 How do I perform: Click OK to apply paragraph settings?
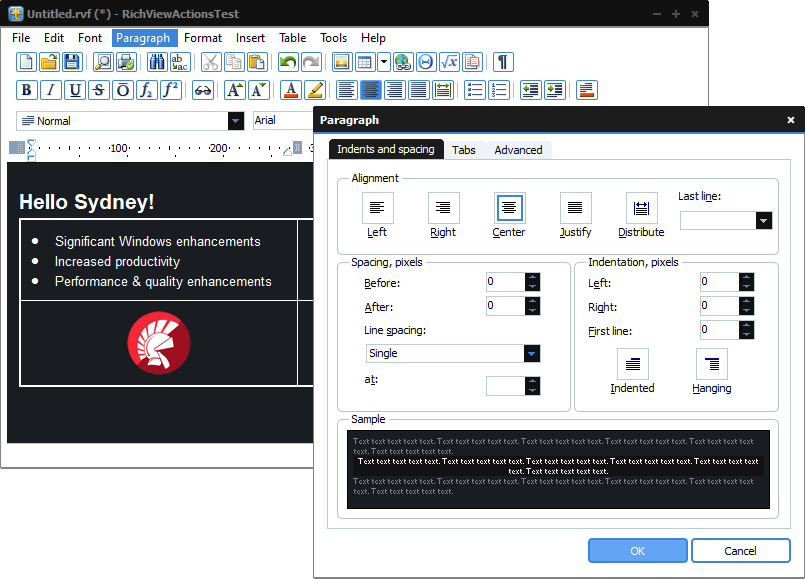coord(637,550)
